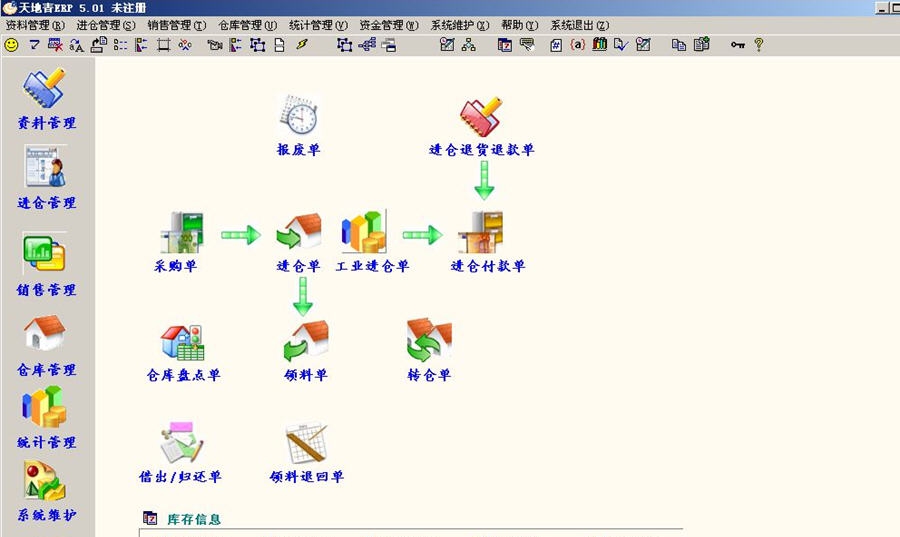
Task: Click the document with checkmark toolbar icon
Action: click(x=621, y=45)
